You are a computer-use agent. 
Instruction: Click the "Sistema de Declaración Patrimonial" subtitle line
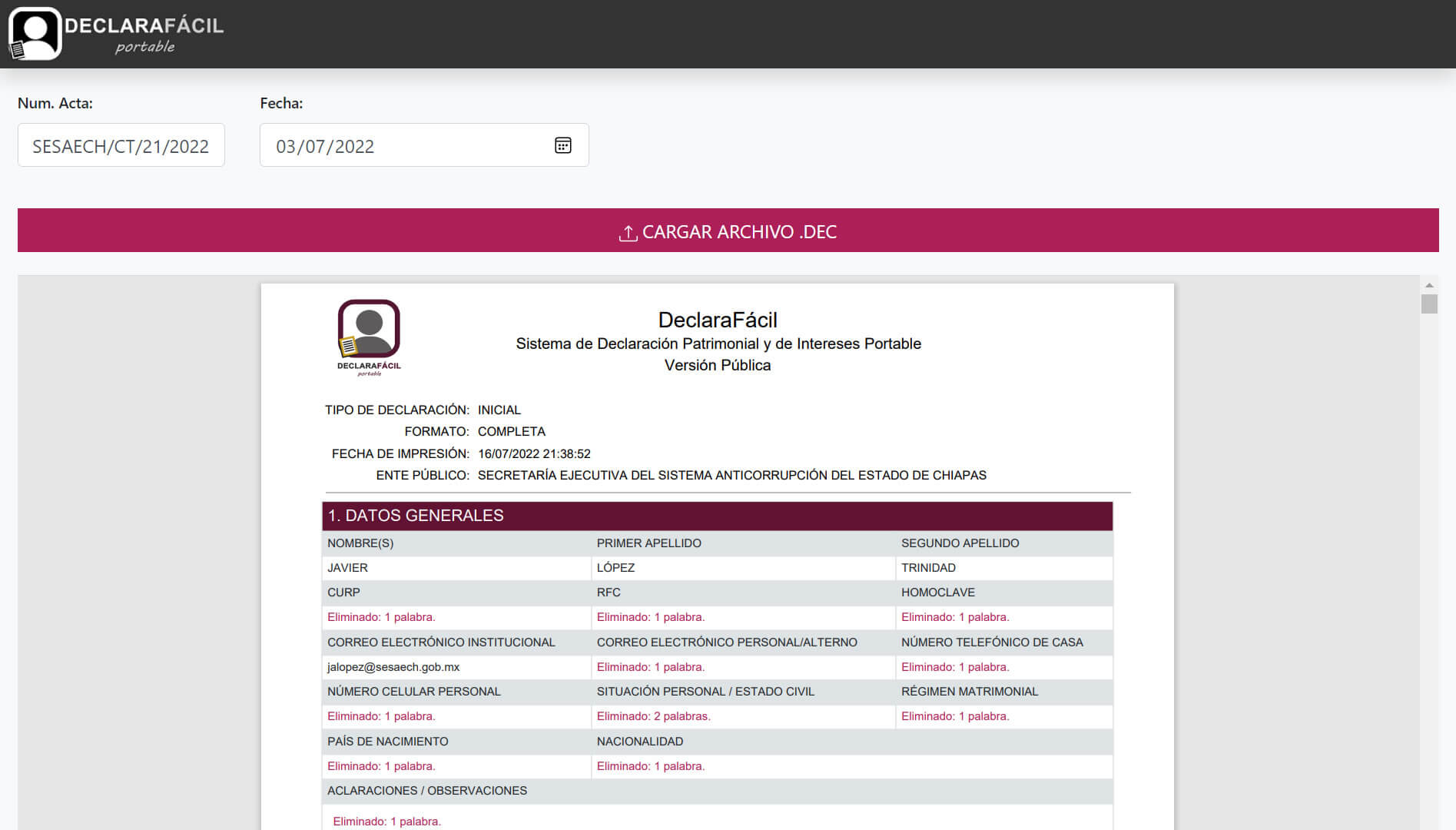pyautogui.click(x=718, y=344)
